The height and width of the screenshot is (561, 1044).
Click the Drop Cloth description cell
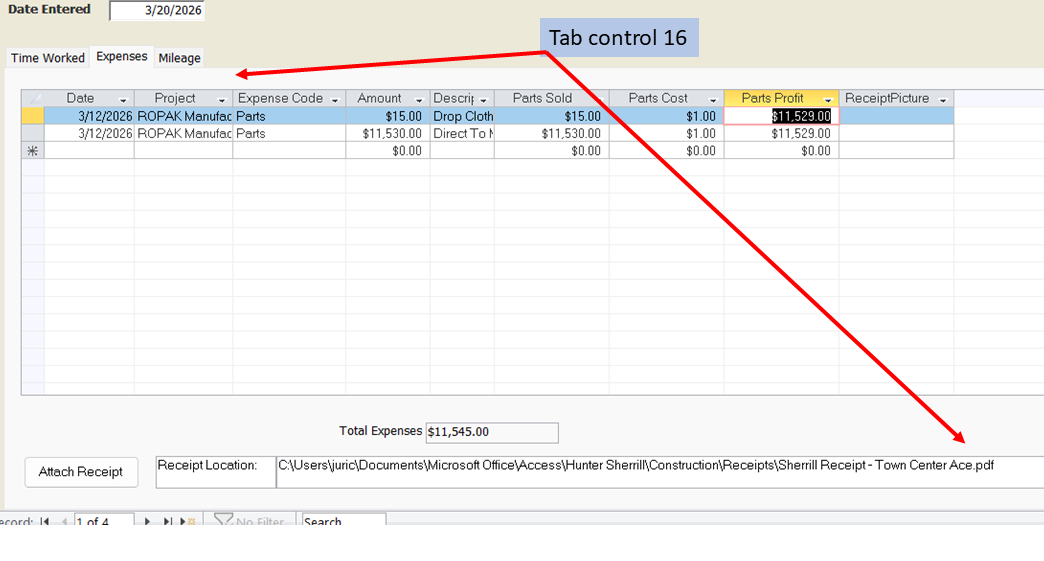[462, 116]
